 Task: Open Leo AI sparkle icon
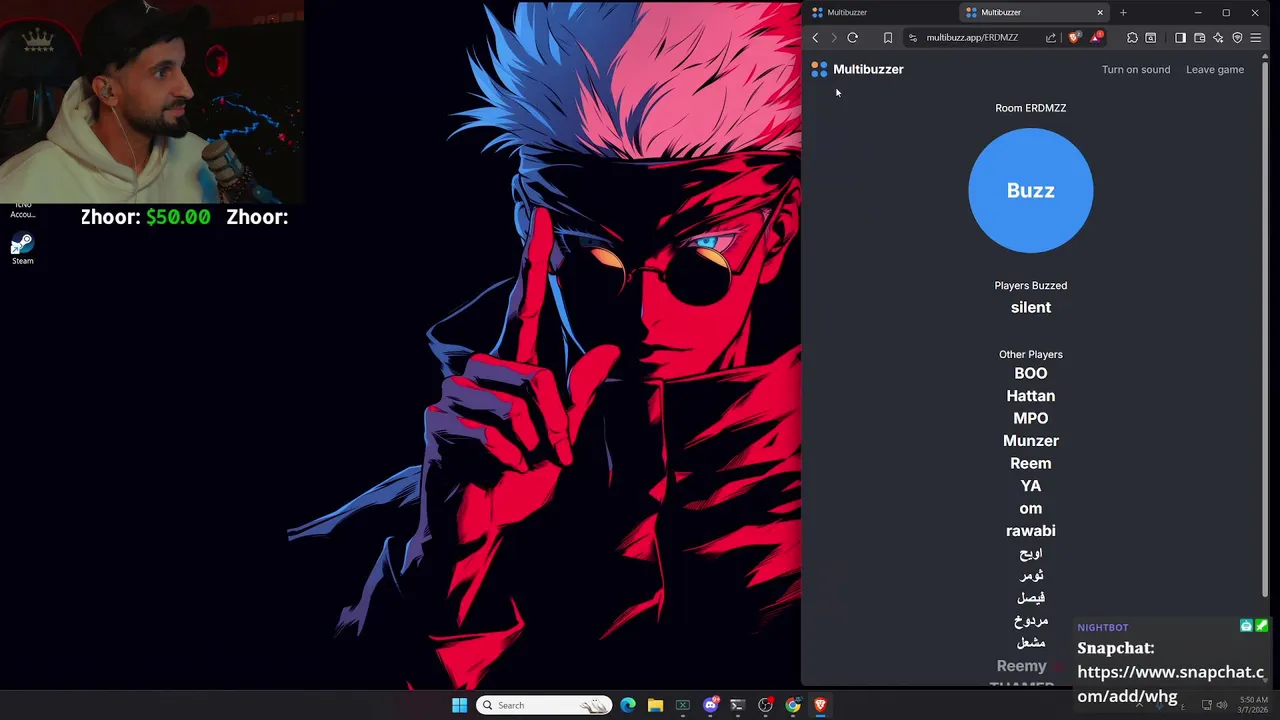[1218, 38]
